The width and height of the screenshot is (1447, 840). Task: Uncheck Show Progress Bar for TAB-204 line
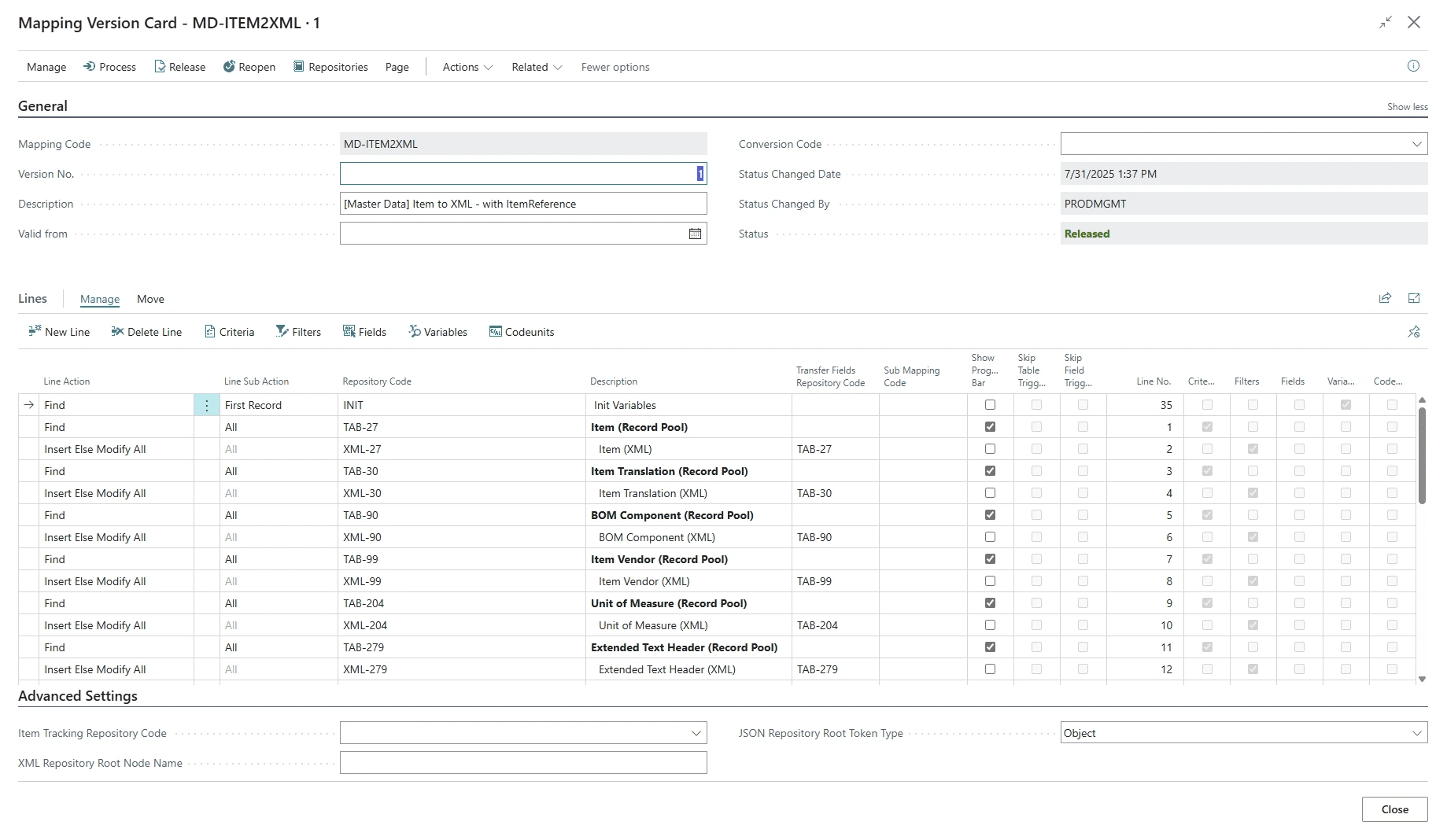point(990,603)
